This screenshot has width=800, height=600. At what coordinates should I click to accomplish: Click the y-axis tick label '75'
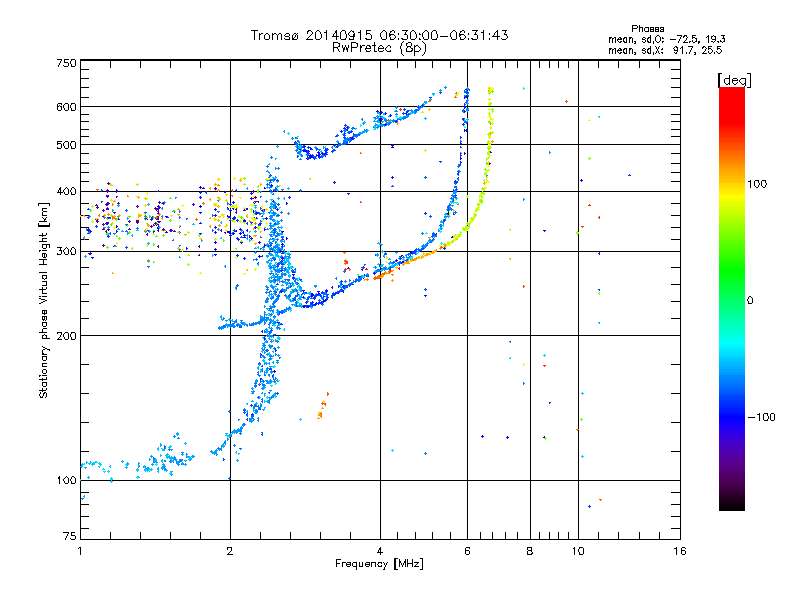(x=70, y=536)
